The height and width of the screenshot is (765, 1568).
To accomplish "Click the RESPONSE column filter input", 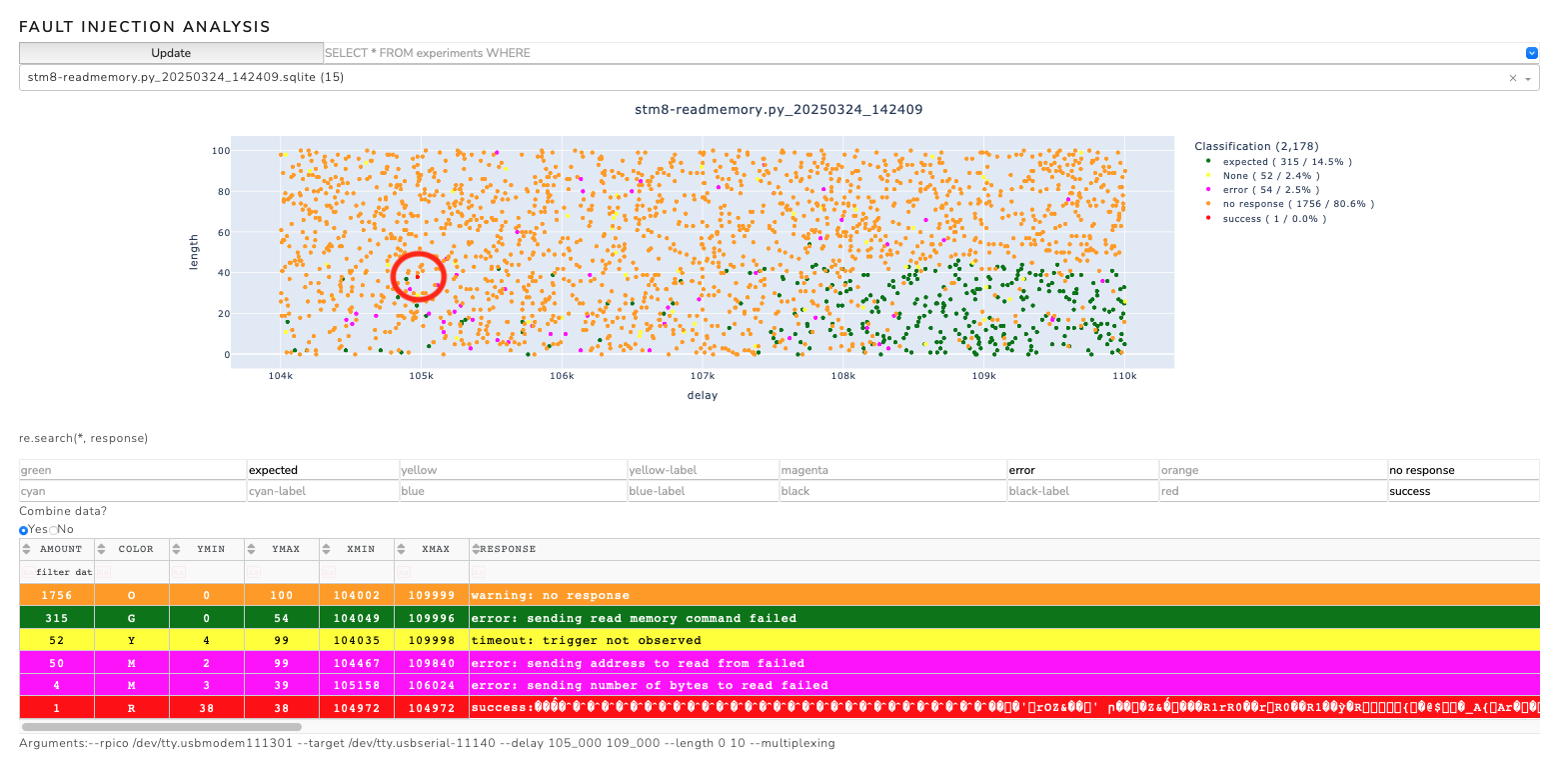I will pyautogui.click(x=1011, y=572).
